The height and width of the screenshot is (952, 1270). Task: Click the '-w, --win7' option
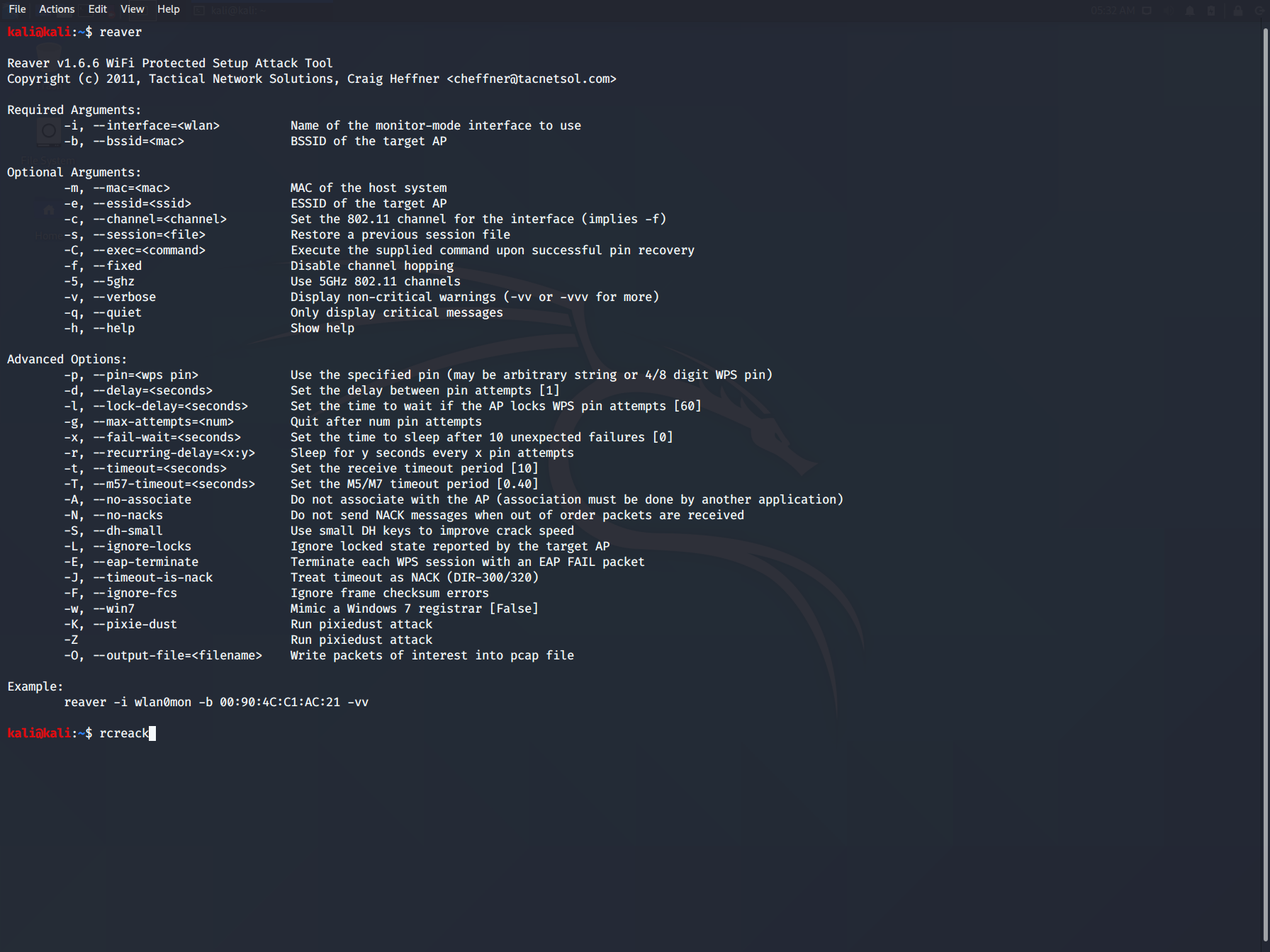pyautogui.click(x=99, y=608)
